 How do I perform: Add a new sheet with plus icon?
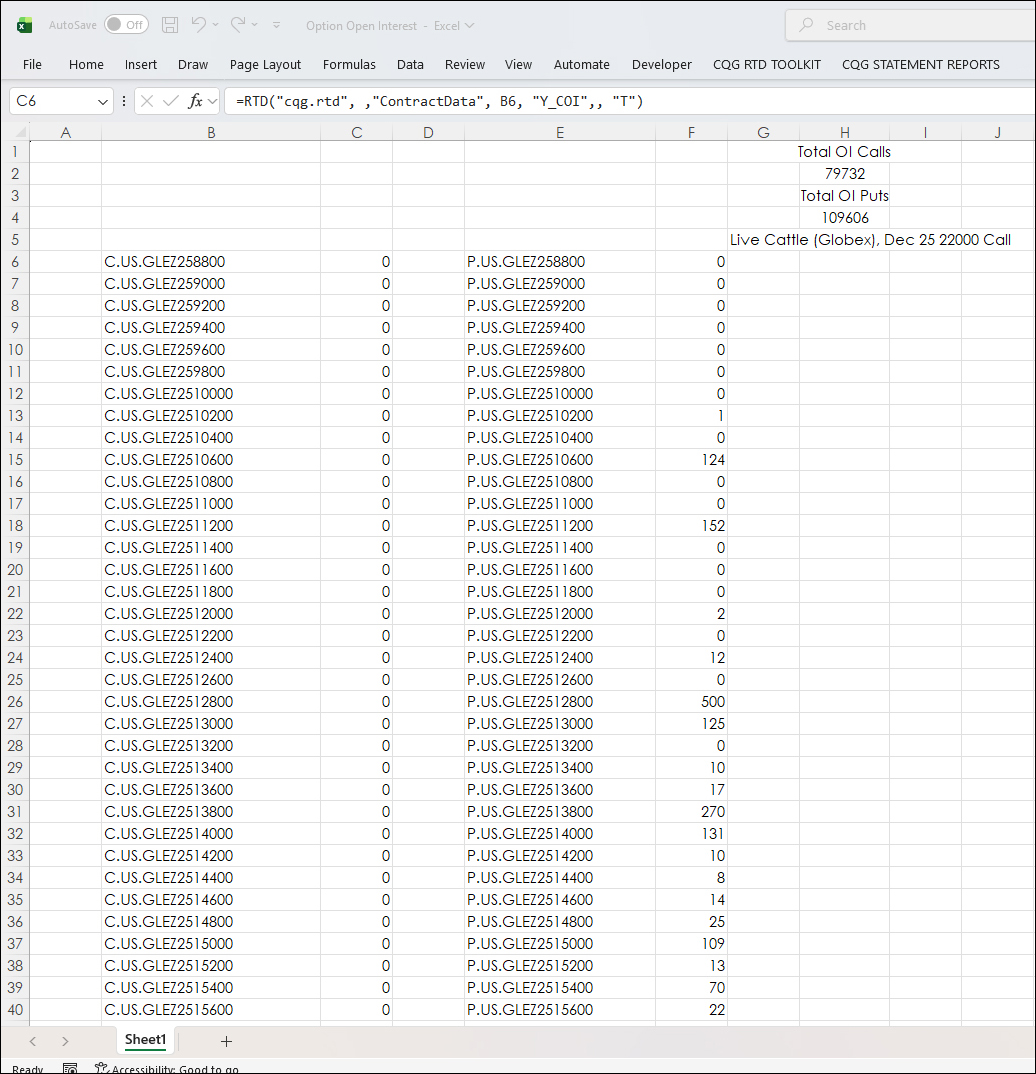tap(226, 1041)
